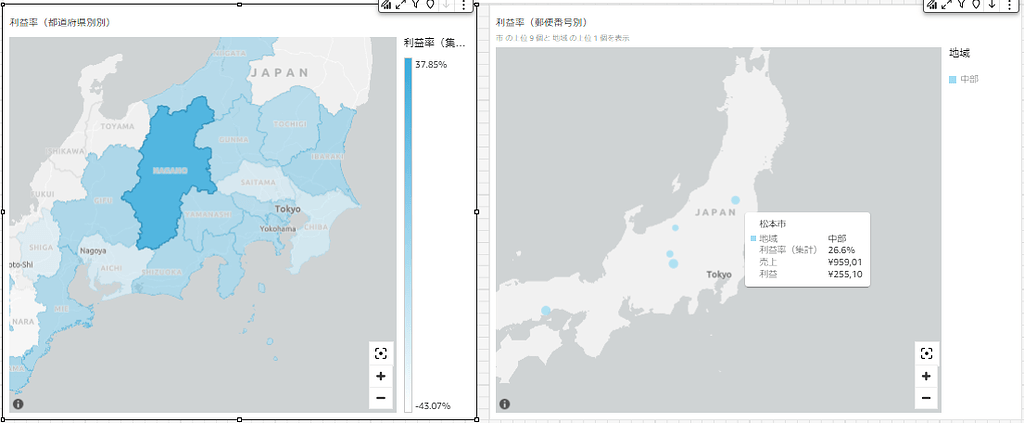The image size is (1024, 423).
Task: Zoom out on the postal code map
Action: point(926,398)
